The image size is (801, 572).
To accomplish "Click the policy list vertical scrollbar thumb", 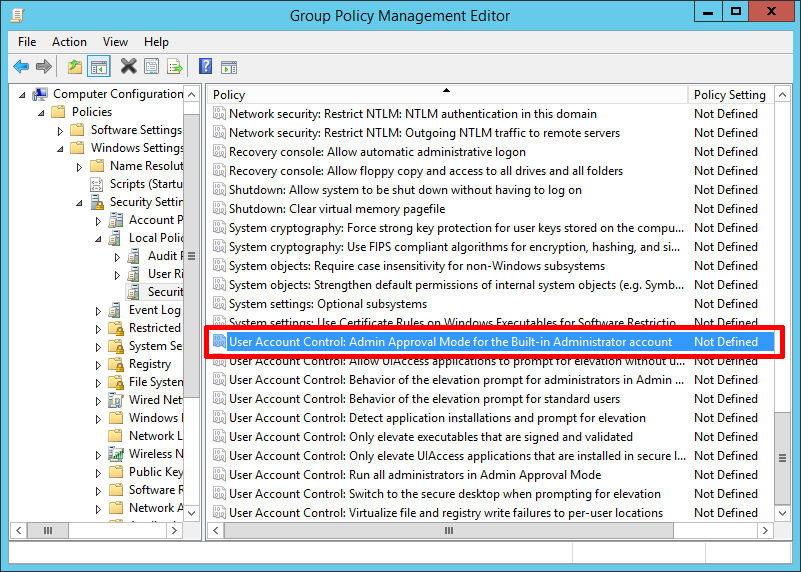I will click(x=782, y=458).
